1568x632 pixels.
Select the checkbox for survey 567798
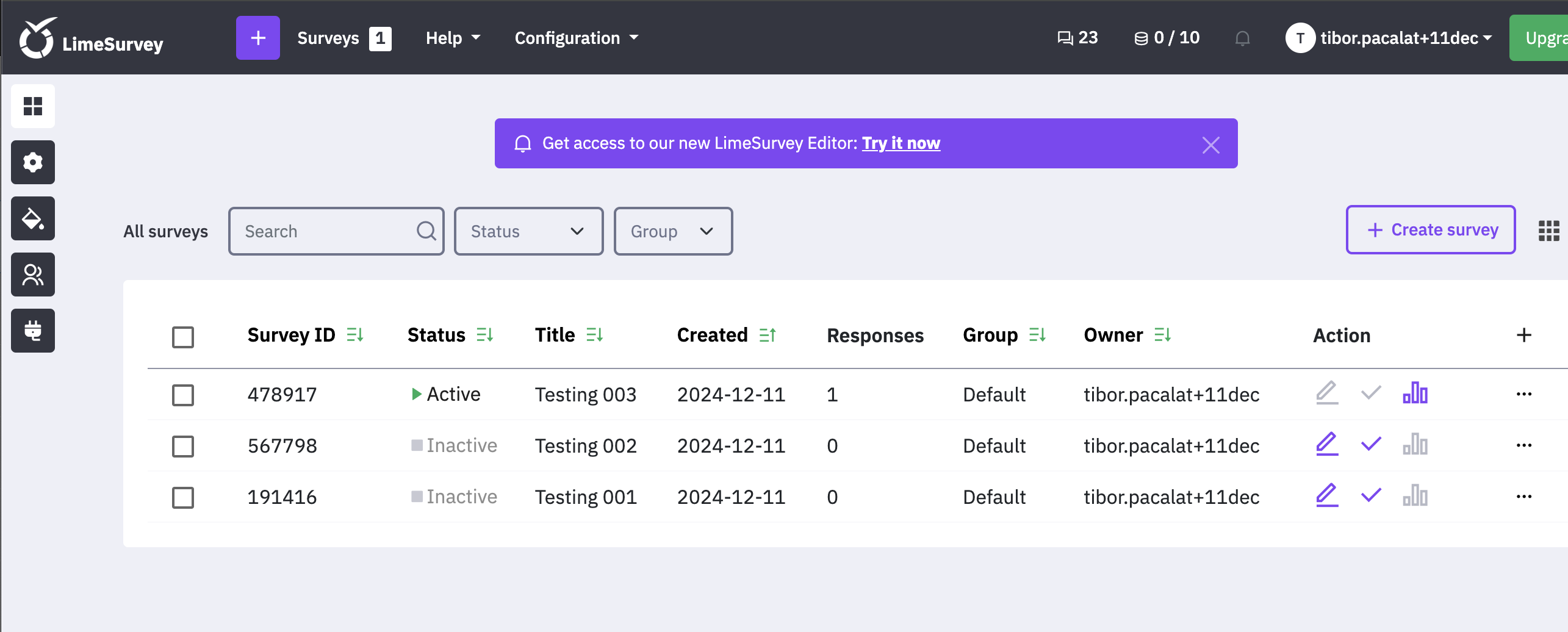(183, 446)
